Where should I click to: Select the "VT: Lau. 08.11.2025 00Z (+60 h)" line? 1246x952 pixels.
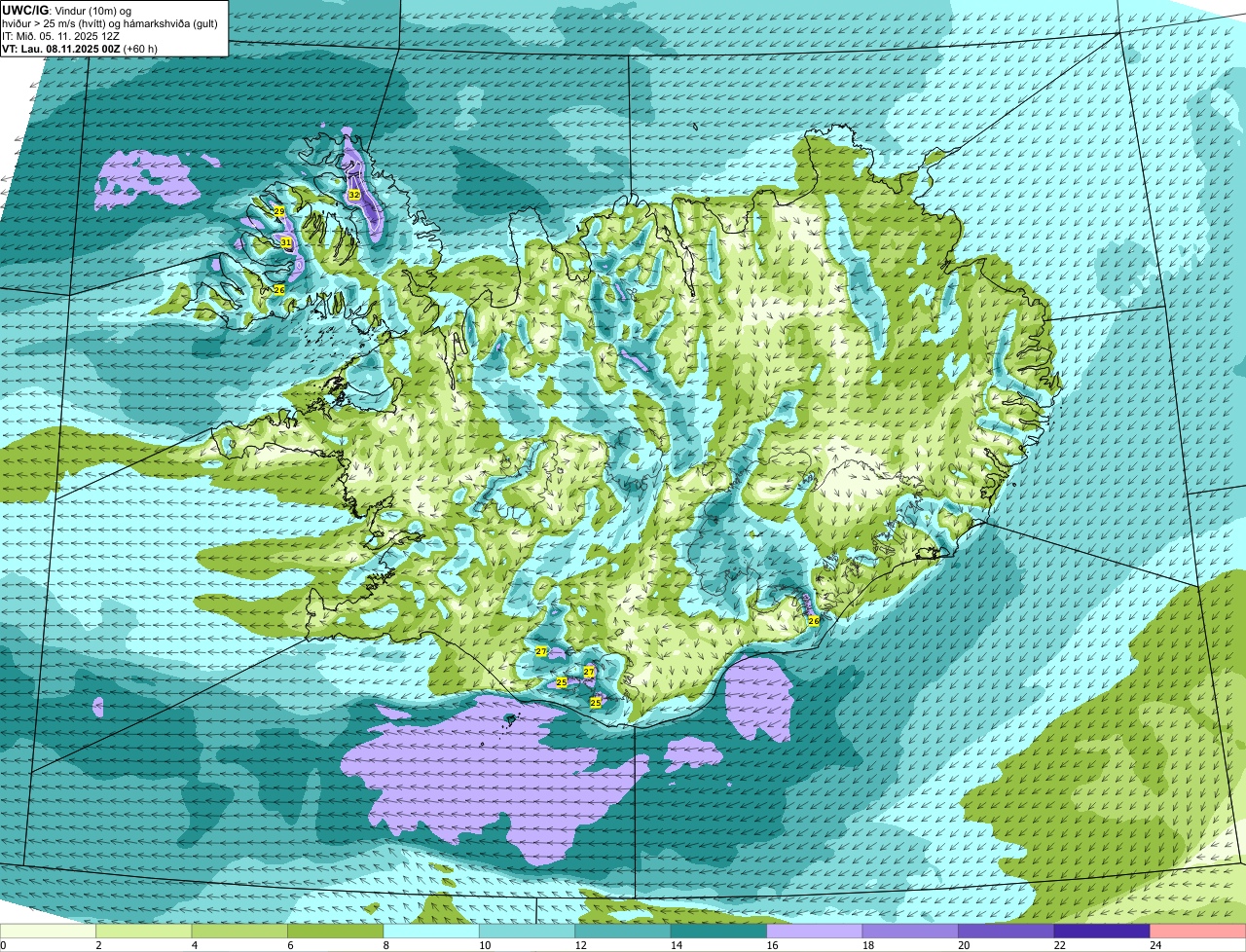point(80,49)
